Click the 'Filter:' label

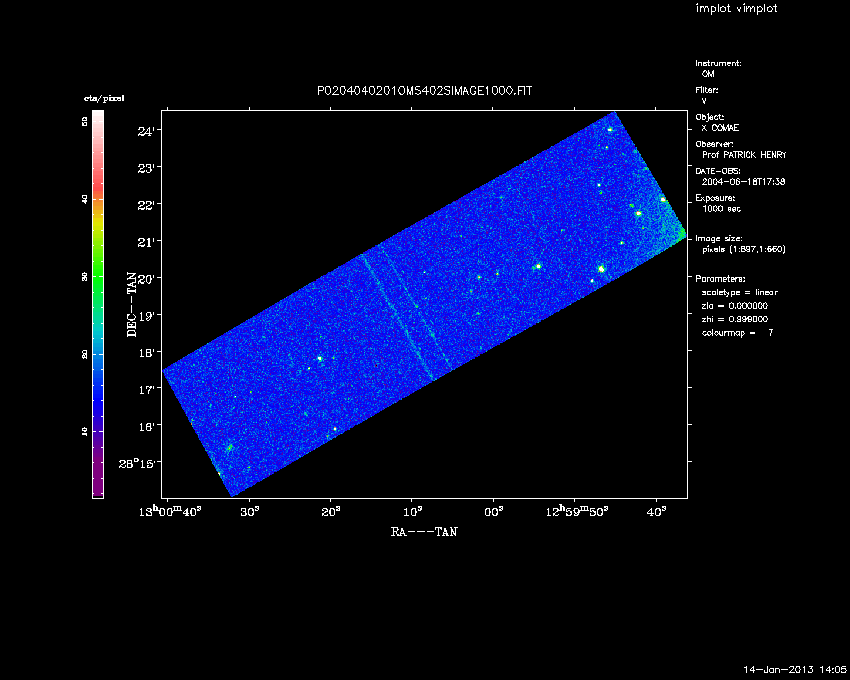tap(707, 90)
